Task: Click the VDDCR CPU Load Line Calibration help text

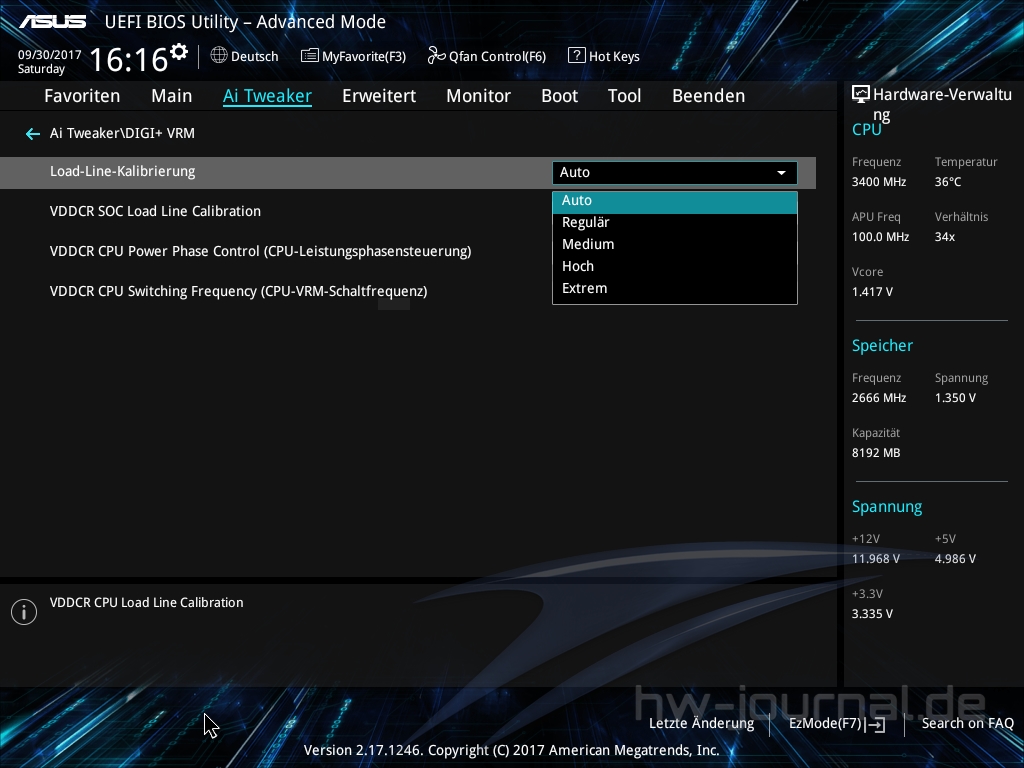Action: point(146,603)
